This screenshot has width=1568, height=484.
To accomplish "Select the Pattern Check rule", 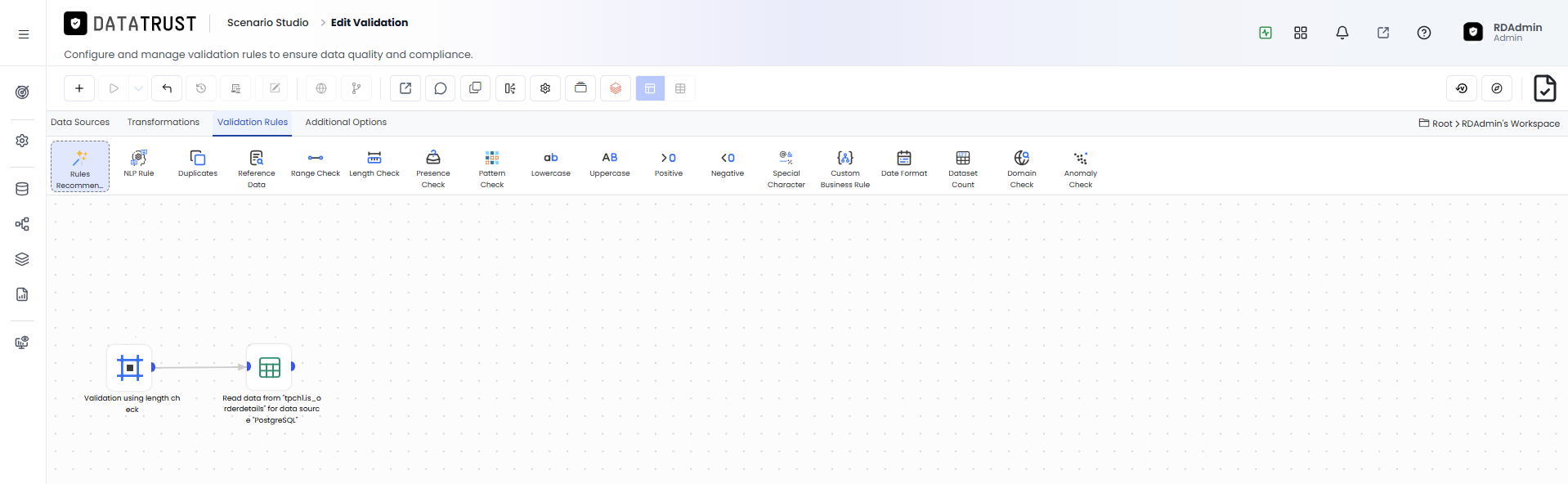I will point(492,168).
